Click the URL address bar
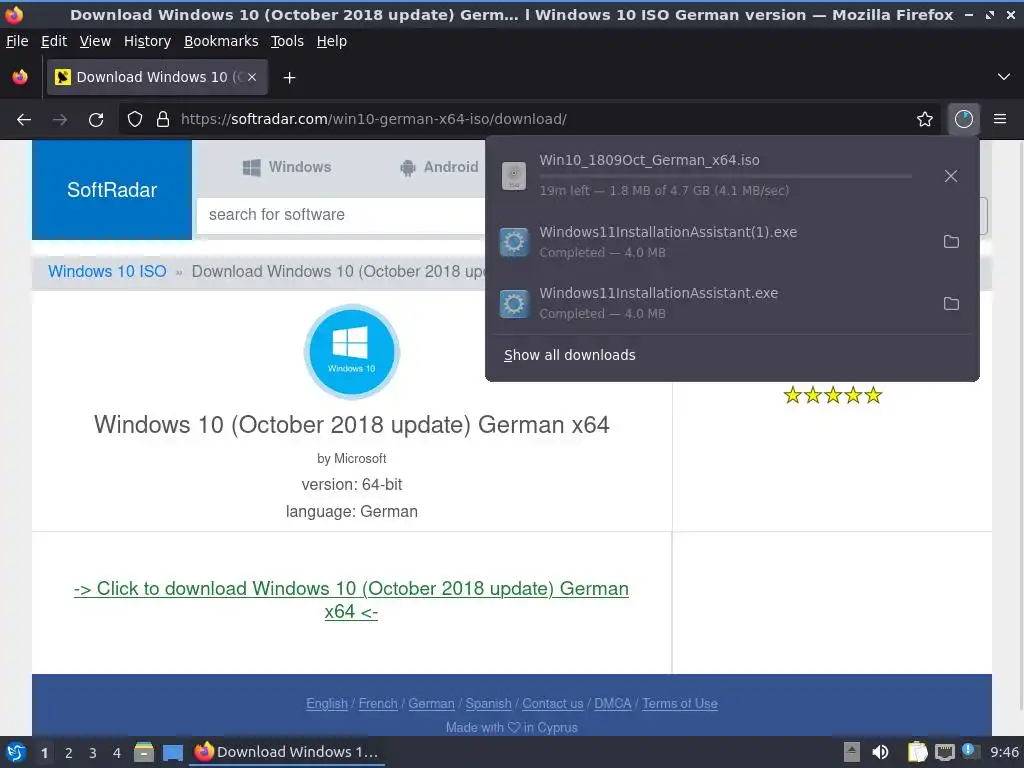This screenshot has height=768, width=1024. pos(529,120)
